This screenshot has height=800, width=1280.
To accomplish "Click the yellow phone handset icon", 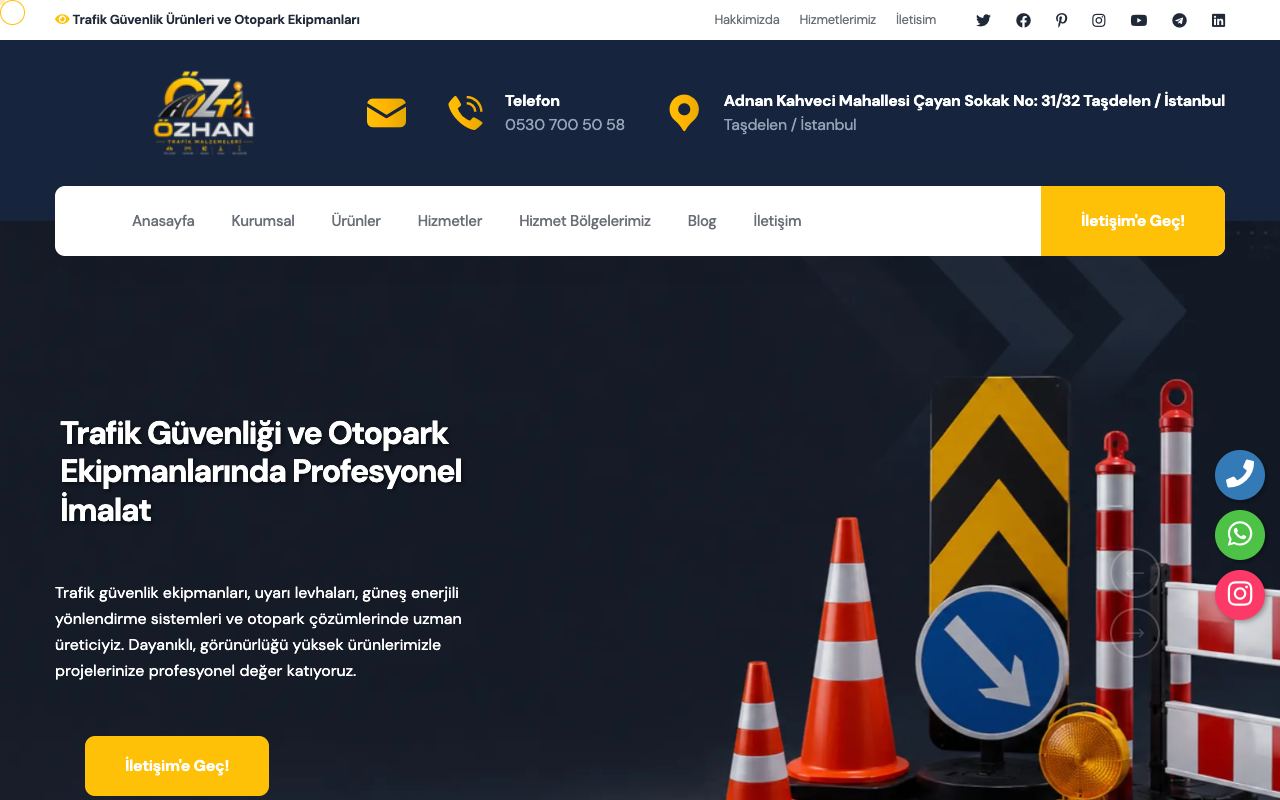I will (x=466, y=113).
